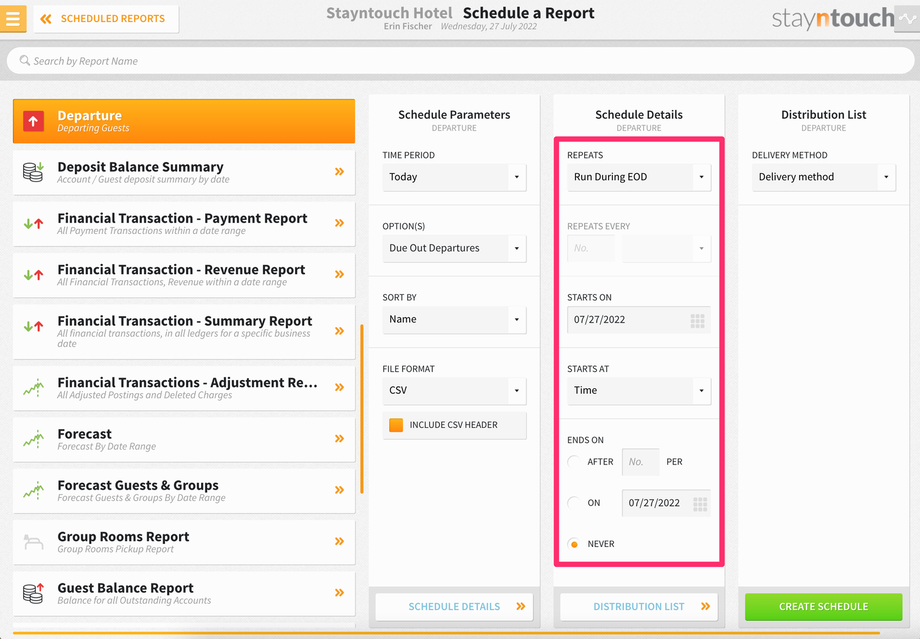The width and height of the screenshot is (920, 639).
Task: Click double chevron on Deposit Balance Summary
Action: (339, 172)
